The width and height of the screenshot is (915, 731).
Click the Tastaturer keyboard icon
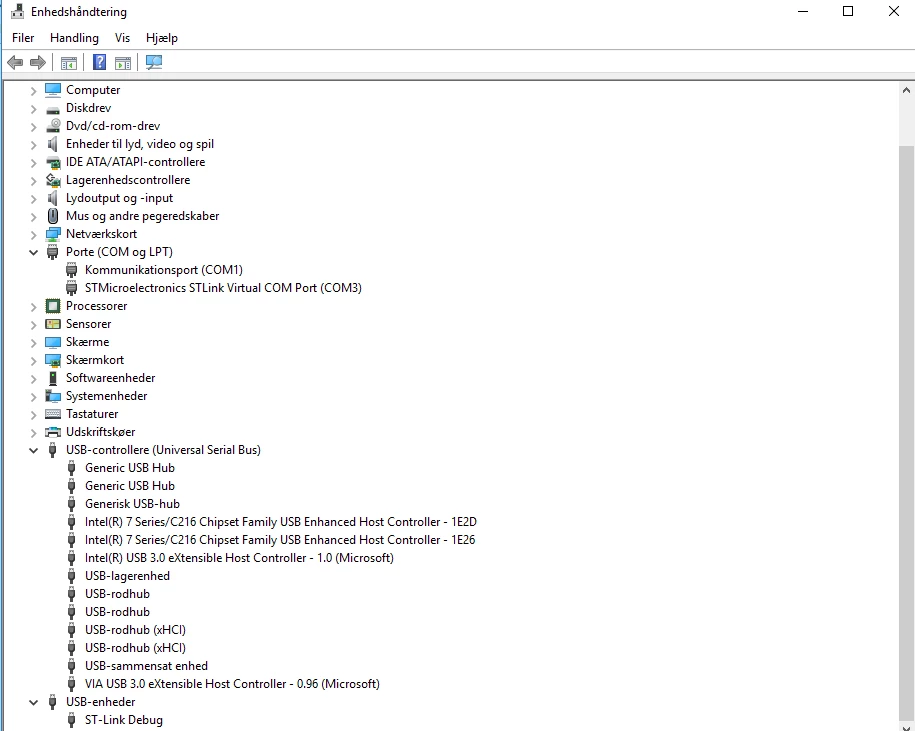pyautogui.click(x=53, y=414)
